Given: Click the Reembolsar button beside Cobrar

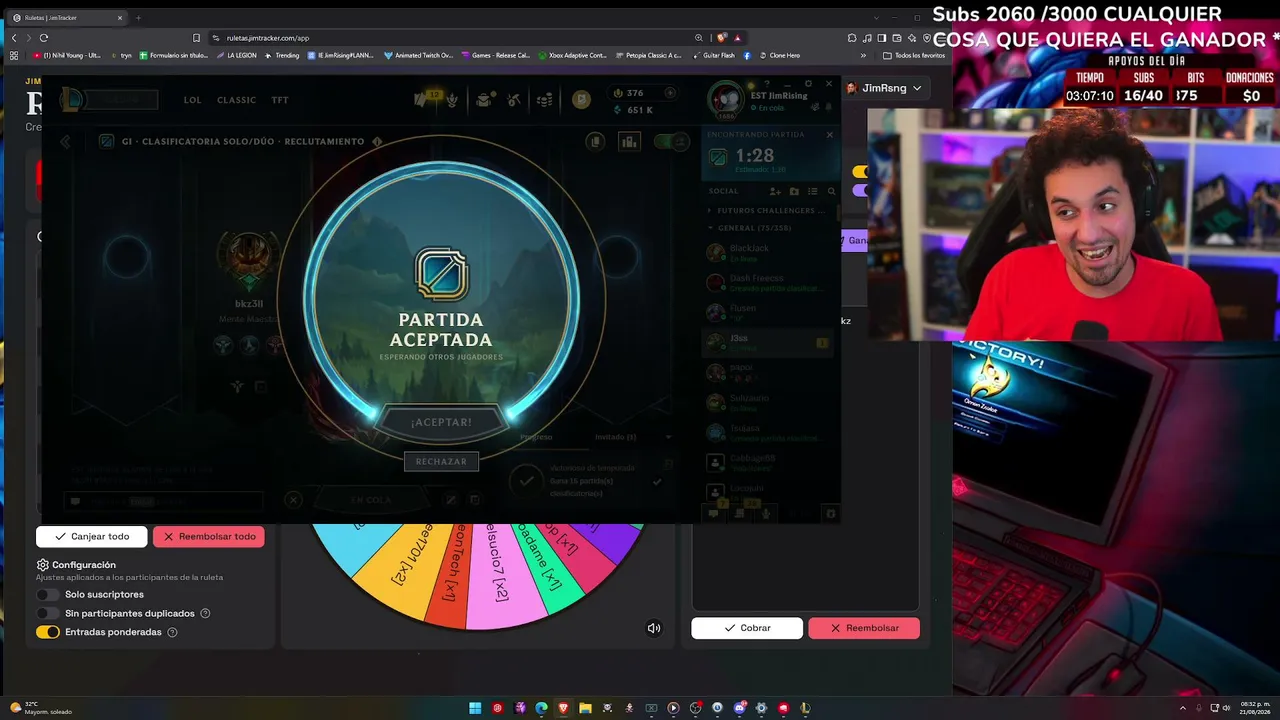Looking at the screenshot, I should point(864,628).
